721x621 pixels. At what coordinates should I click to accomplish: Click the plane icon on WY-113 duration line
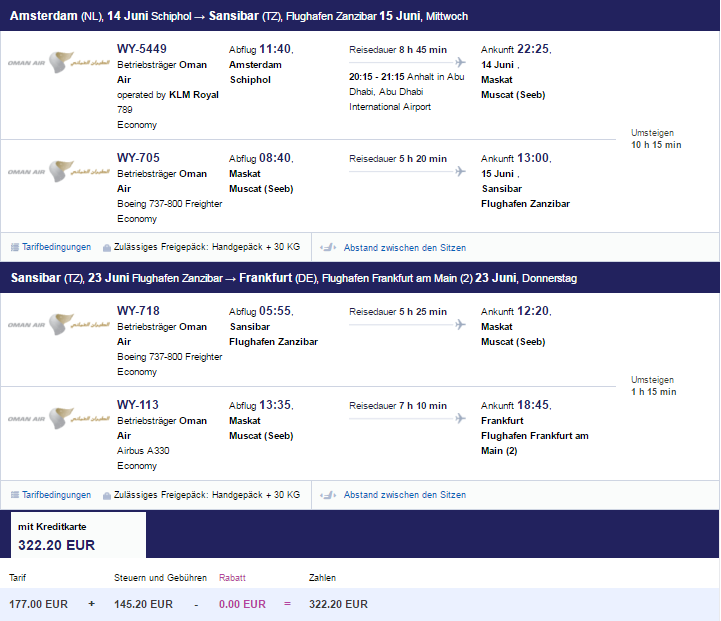coord(460,418)
